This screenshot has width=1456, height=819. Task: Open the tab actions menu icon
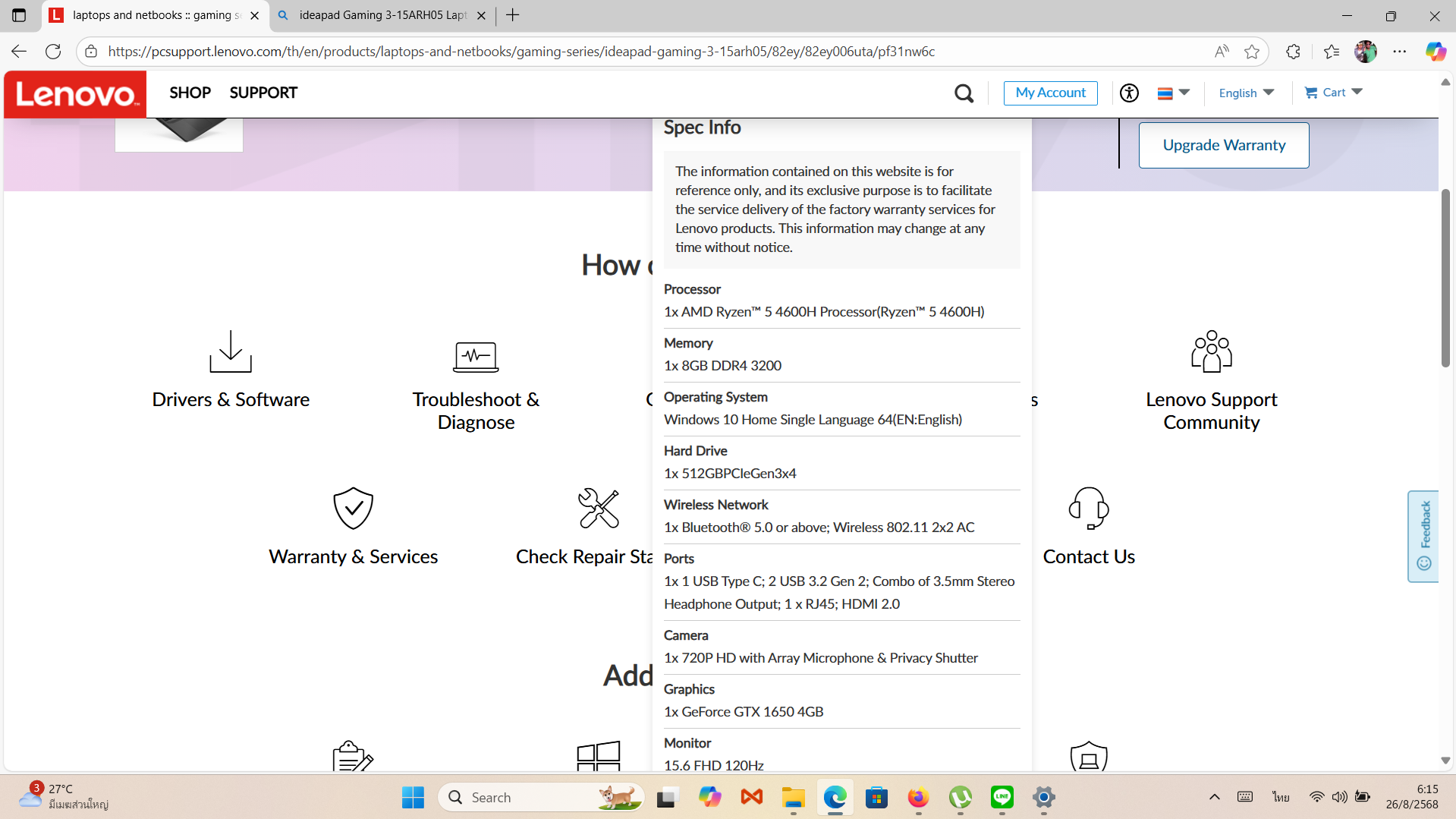pos(19,15)
